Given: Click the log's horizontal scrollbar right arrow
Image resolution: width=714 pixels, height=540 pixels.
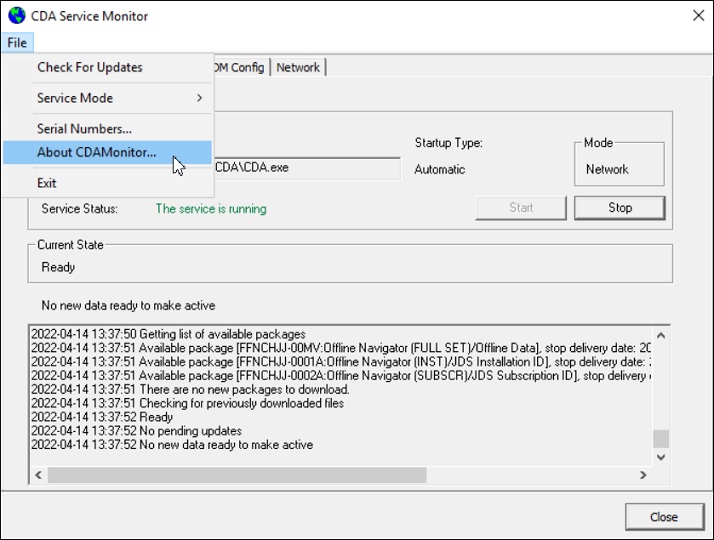Looking at the screenshot, I should 643,474.
